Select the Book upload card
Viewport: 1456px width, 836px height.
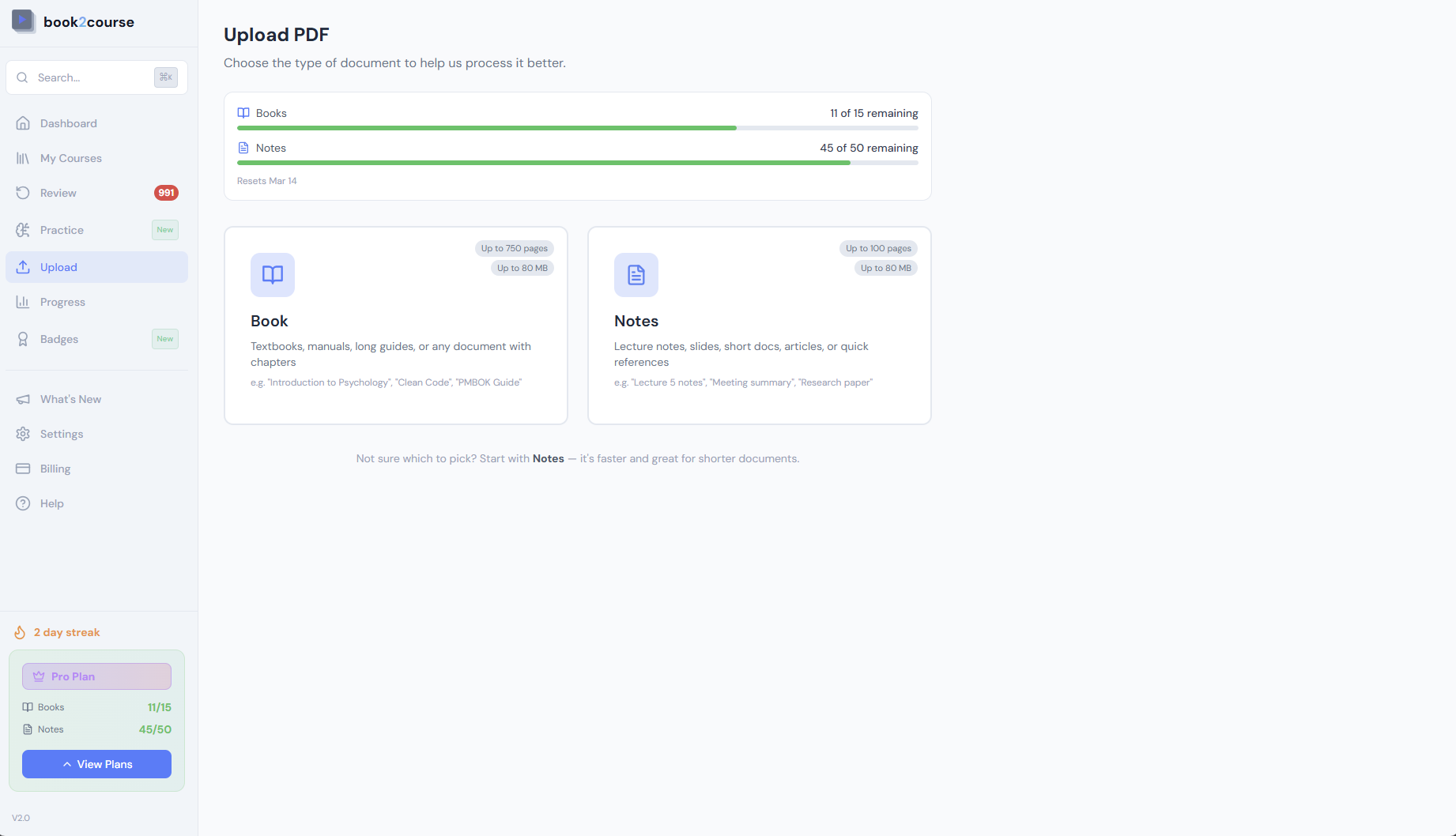pyautogui.click(x=395, y=325)
